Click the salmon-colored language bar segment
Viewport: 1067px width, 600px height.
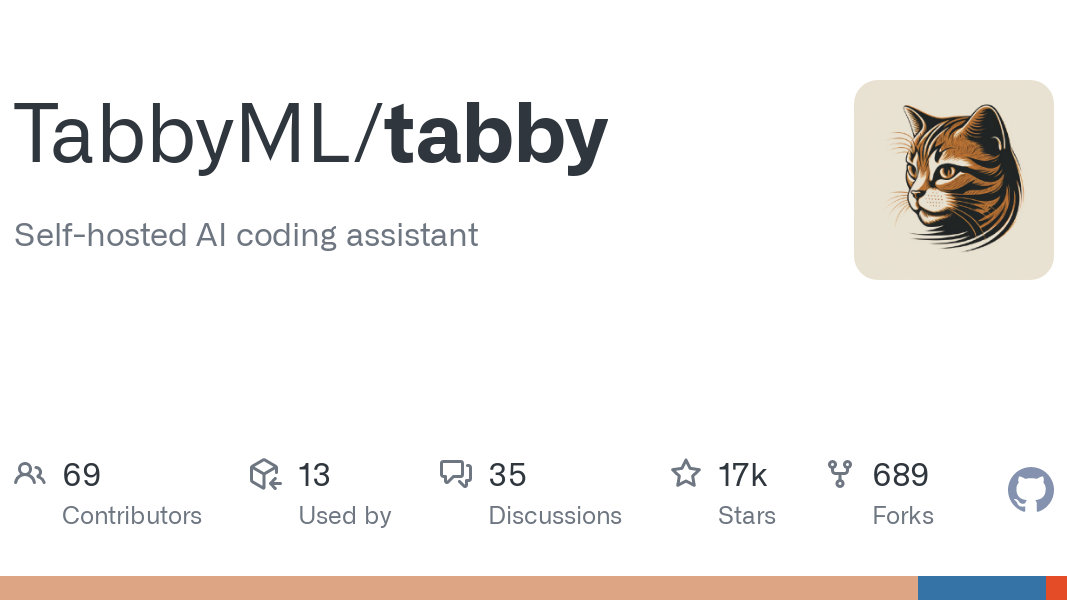[x=459, y=588]
